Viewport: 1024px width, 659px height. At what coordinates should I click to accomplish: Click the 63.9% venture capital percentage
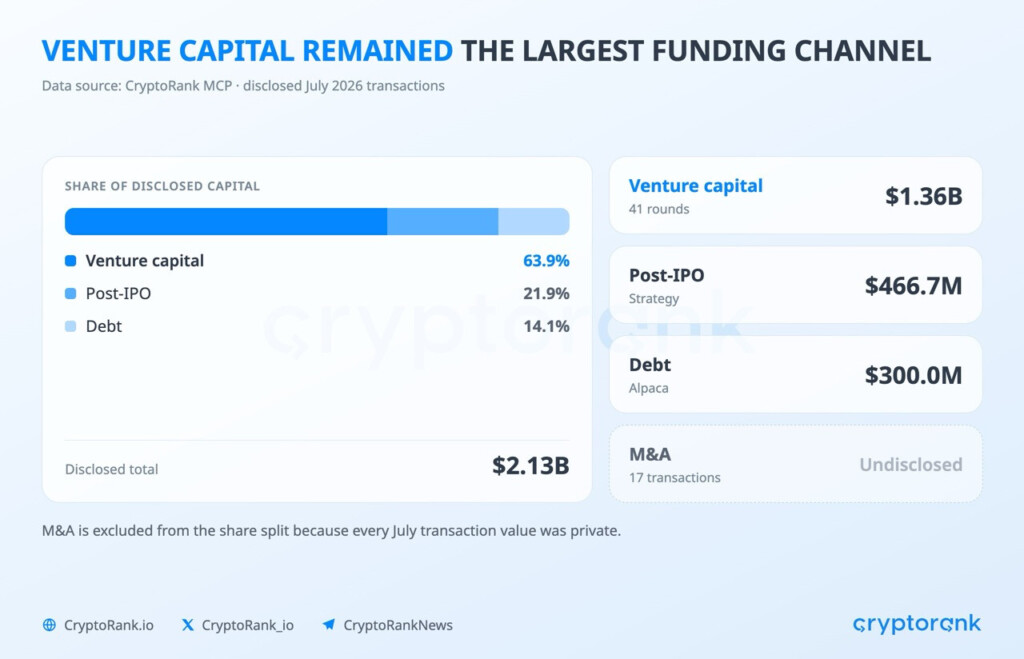tap(546, 261)
